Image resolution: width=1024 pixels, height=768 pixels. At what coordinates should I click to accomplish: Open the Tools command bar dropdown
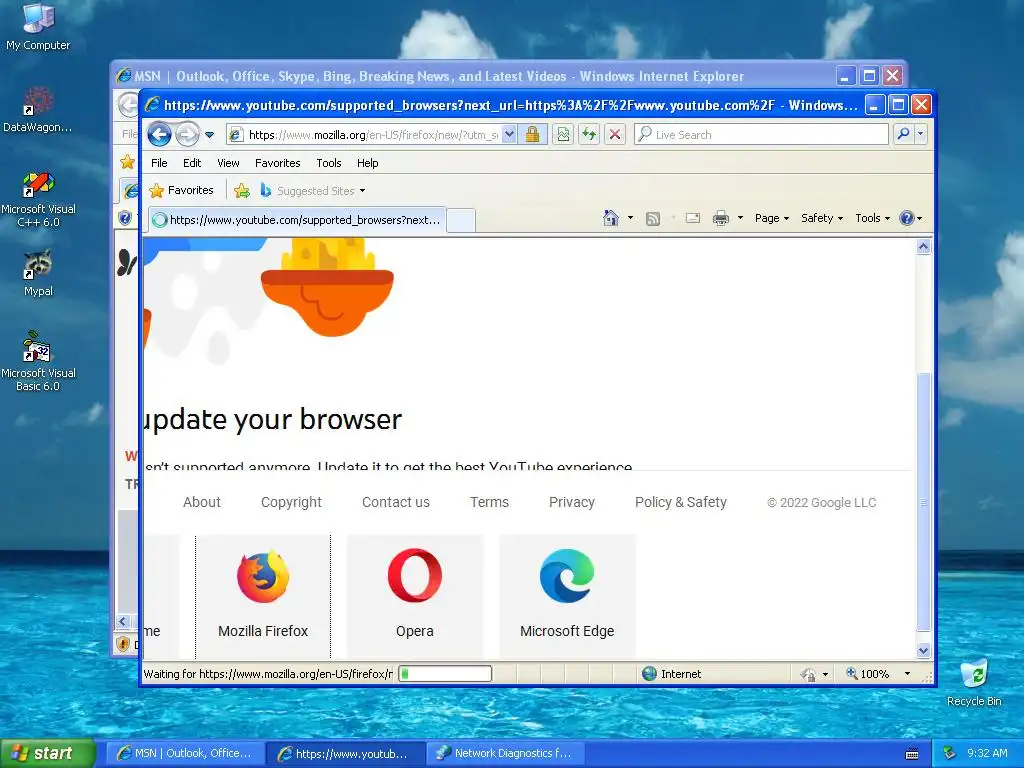coord(872,218)
